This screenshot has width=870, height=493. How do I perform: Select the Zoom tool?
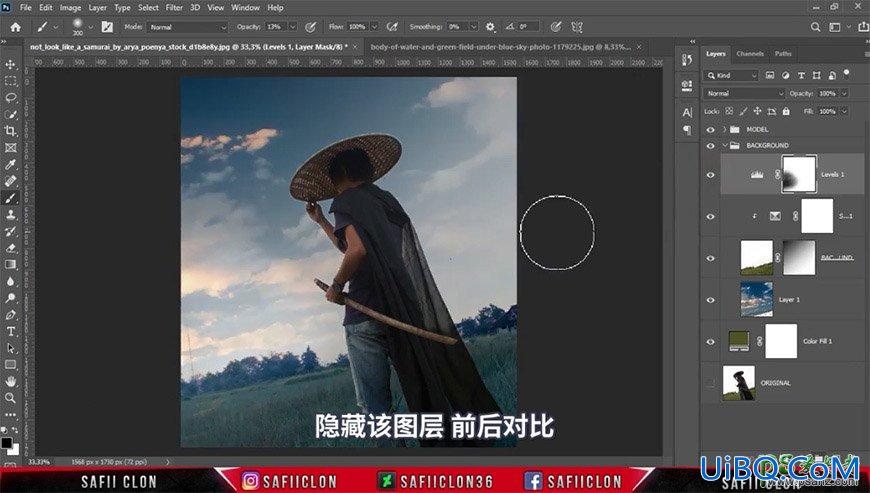pyautogui.click(x=11, y=398)
